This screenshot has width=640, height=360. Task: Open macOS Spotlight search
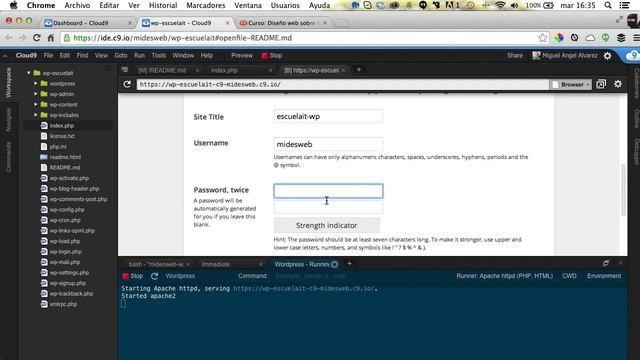coord(608,5)
